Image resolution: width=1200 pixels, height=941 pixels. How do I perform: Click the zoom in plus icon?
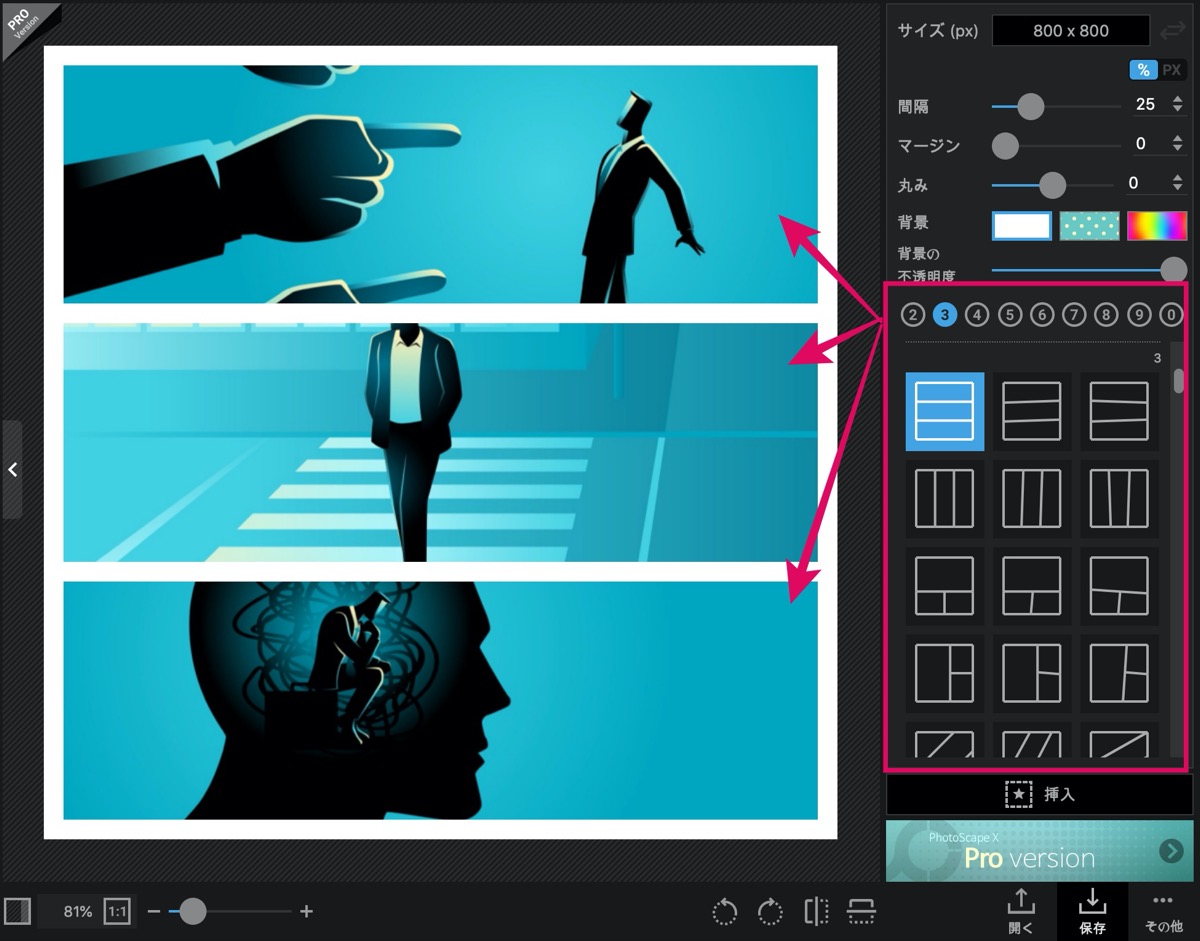coord(307,911)
